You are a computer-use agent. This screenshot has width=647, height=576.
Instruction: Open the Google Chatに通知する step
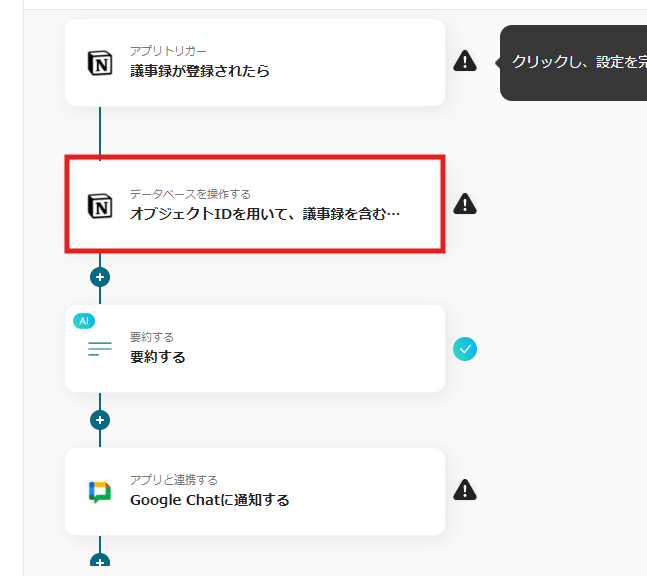(255, 492)
